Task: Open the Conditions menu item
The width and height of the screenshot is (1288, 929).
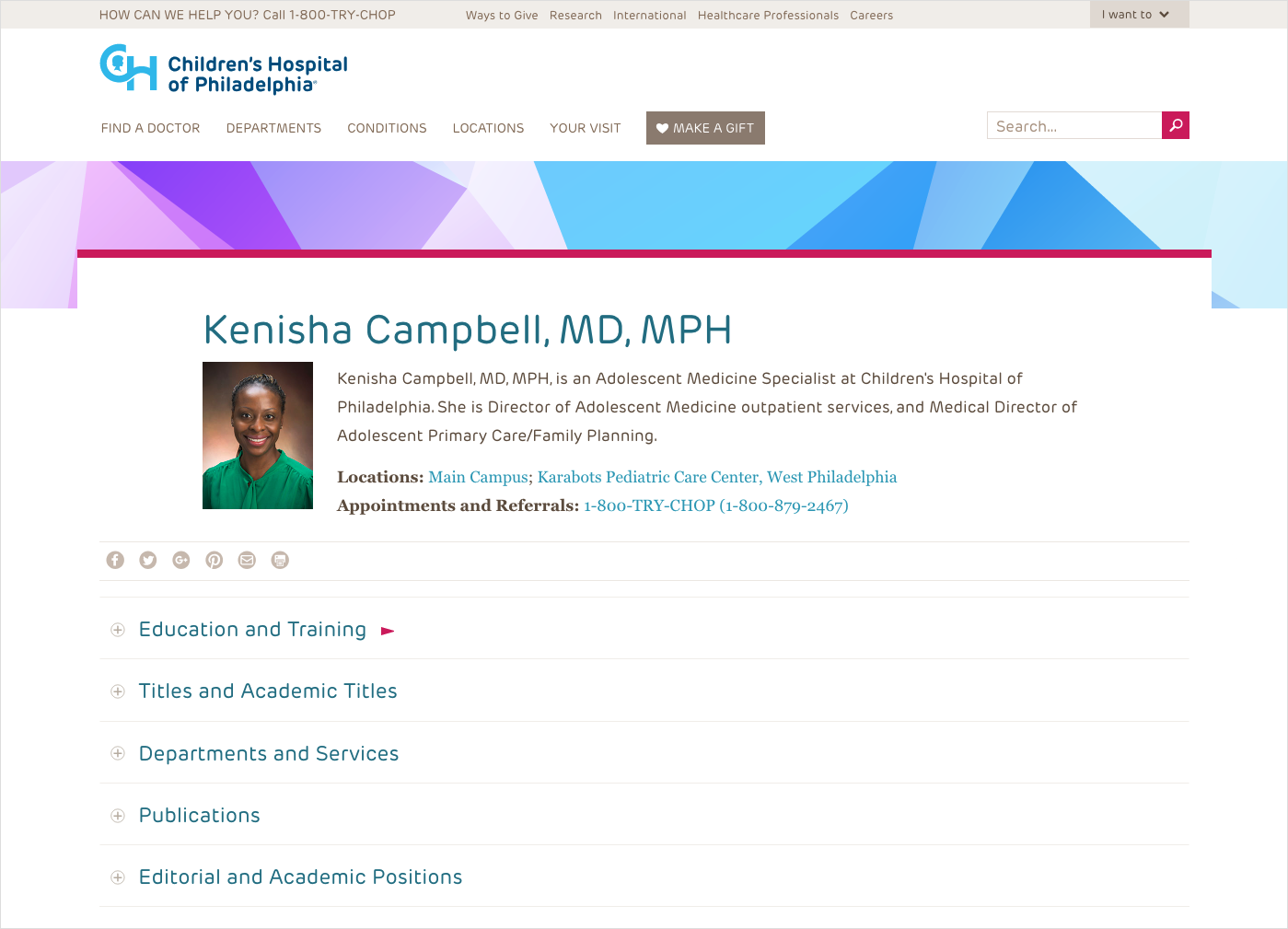Action: (x=387, y=128)
